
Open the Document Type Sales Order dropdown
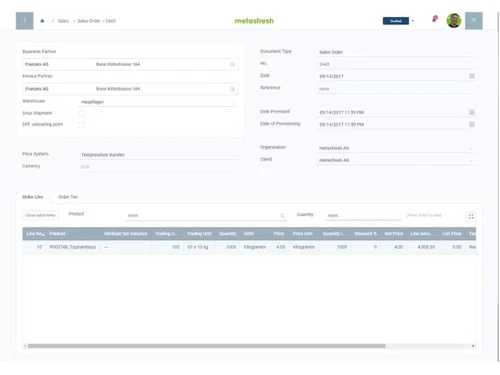tap(396, 52)
